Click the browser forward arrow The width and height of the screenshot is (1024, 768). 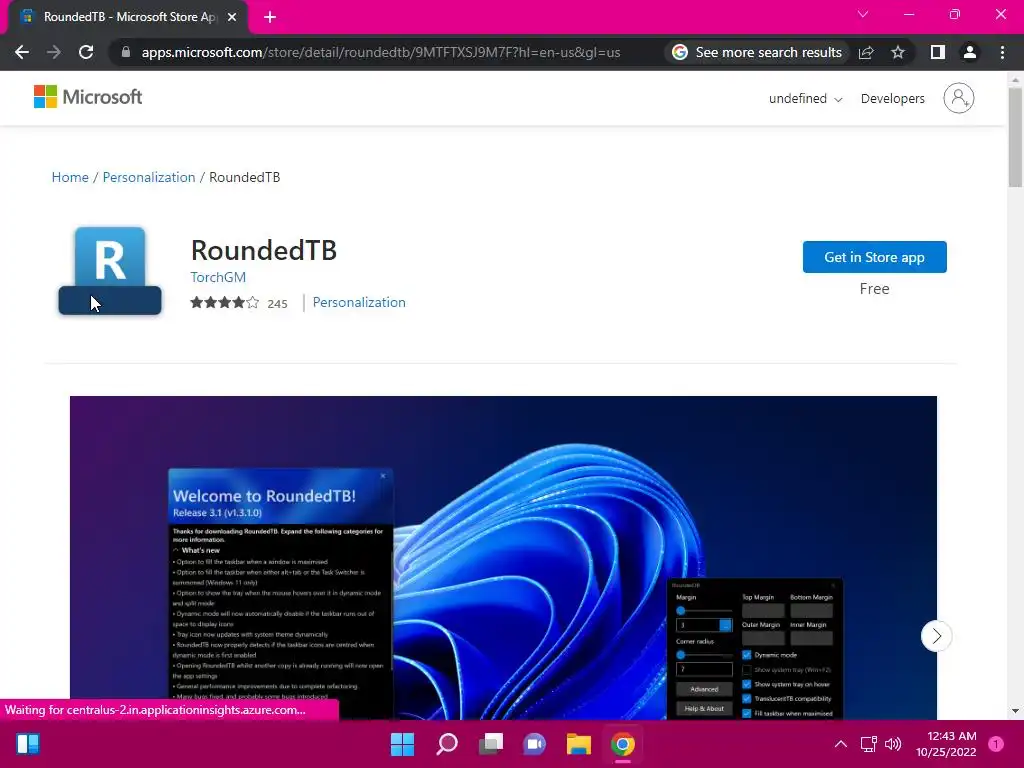coord(54,52)
